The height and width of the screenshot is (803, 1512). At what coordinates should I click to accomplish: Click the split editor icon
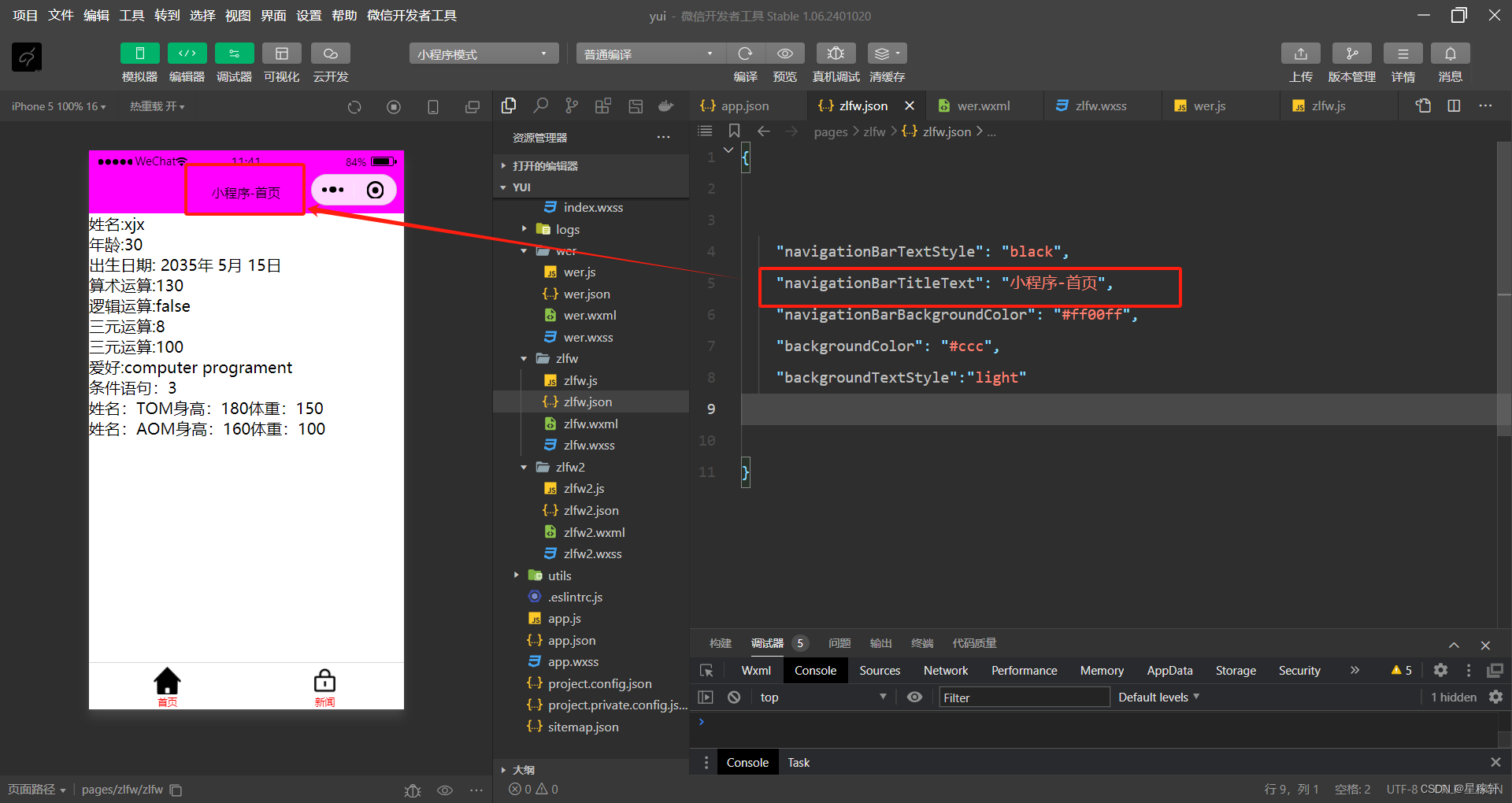click(x=1454, y=105)
